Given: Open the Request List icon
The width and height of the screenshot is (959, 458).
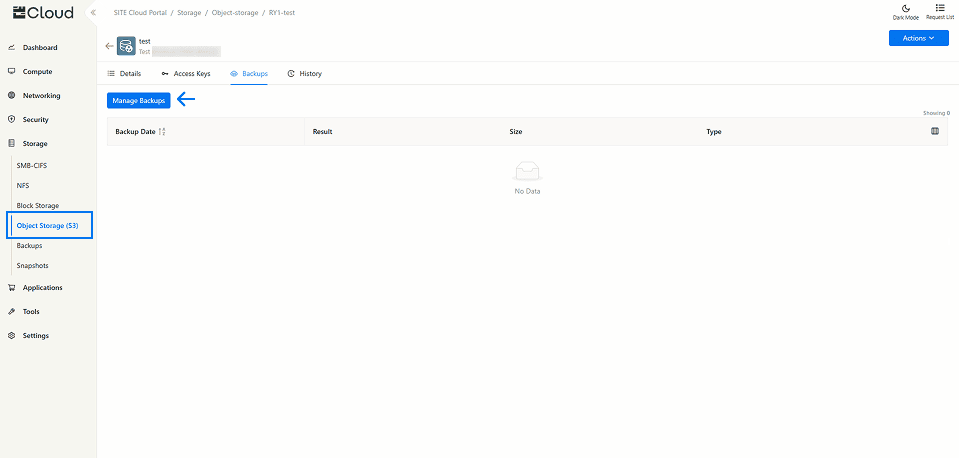Looking at the screenshot, I should pos(940,8).
